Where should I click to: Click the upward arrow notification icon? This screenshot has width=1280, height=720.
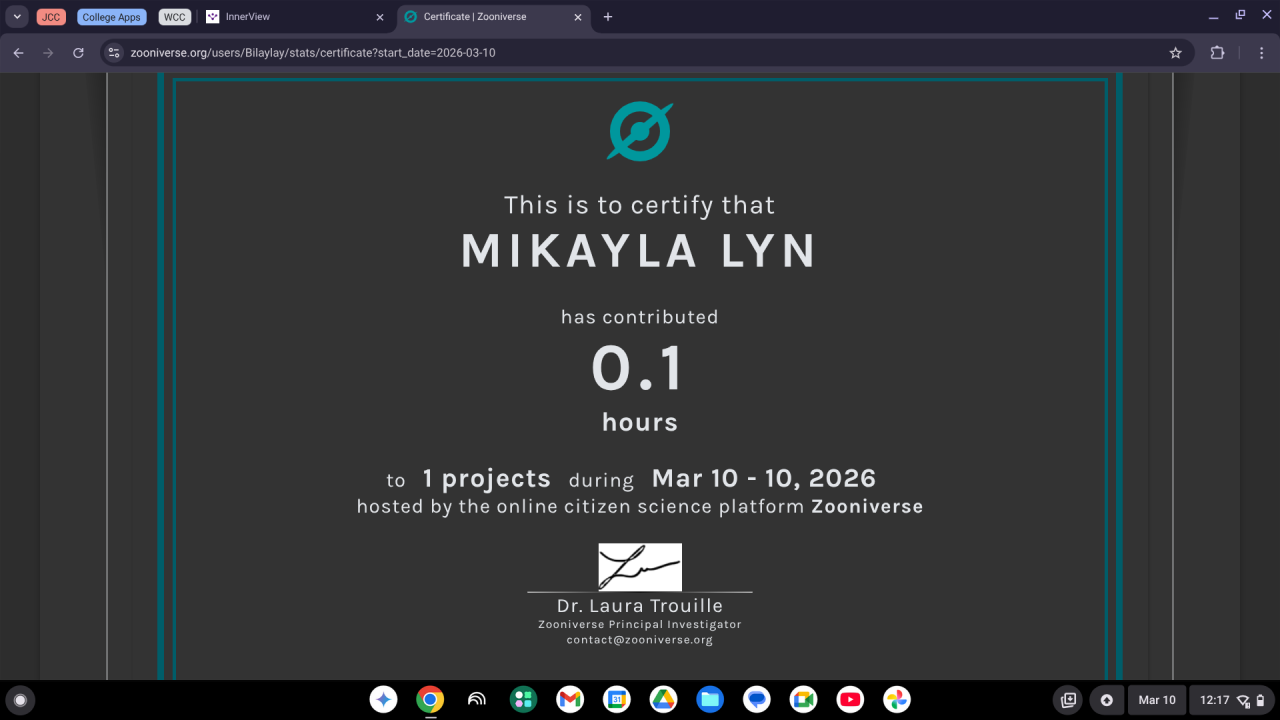[x=1106, y=700]
